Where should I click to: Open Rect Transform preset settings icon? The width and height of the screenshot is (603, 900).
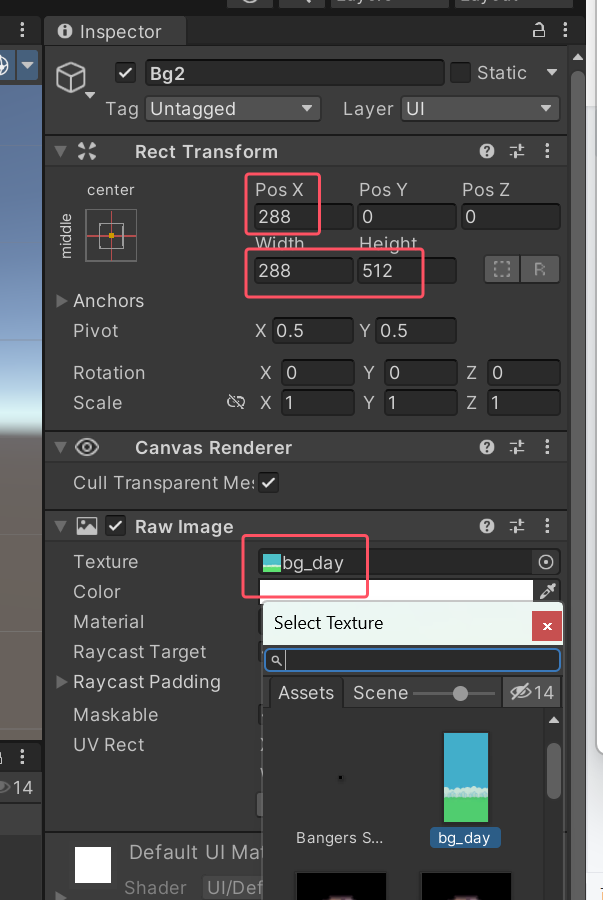[x=517, y=152]
